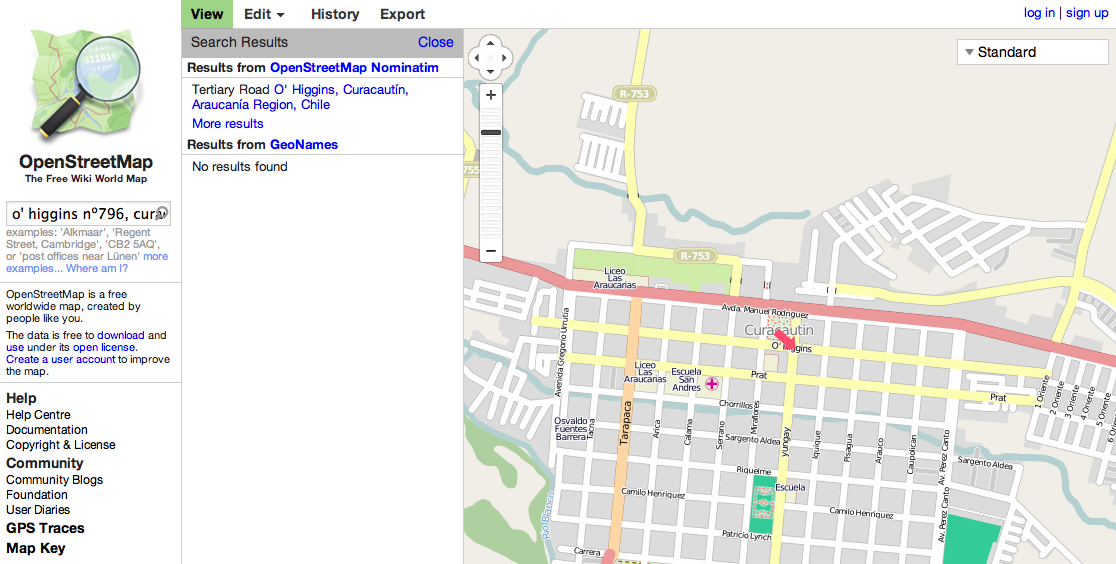
Task: Open Help Centre
Action: 38,414
